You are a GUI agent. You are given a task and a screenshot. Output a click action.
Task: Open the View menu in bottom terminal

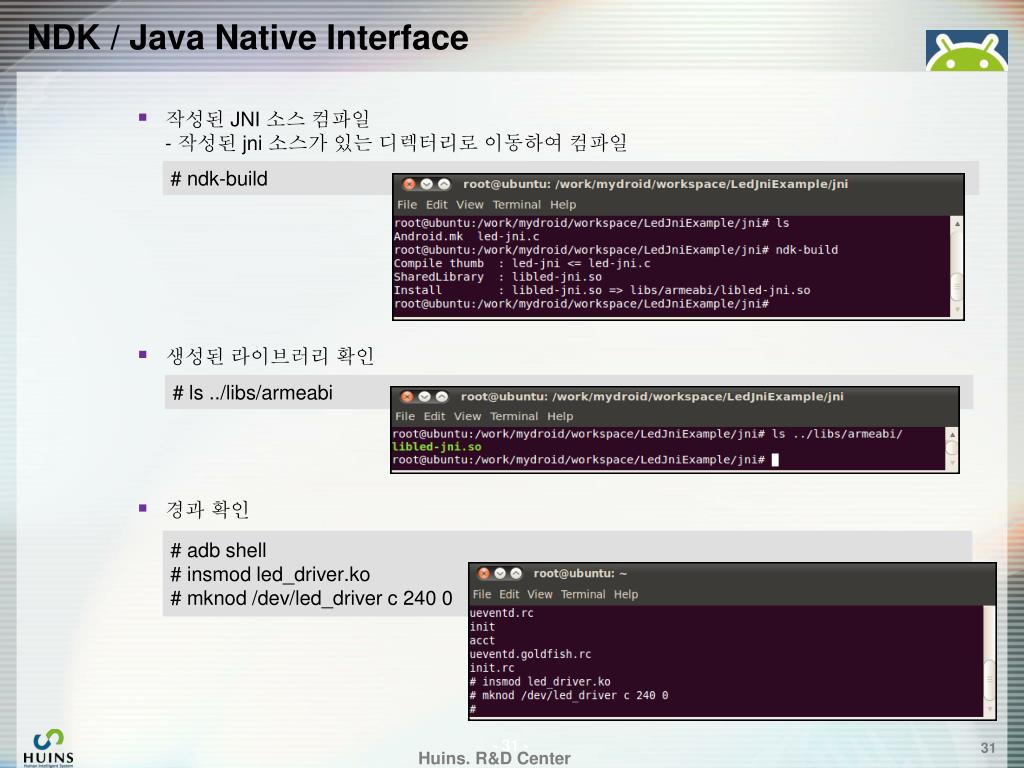[539, 594]
